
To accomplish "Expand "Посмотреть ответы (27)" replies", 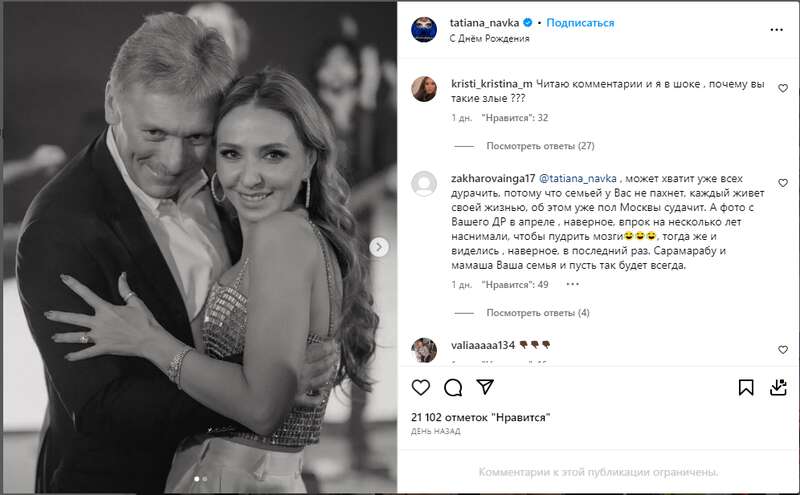I will [540, 146].
